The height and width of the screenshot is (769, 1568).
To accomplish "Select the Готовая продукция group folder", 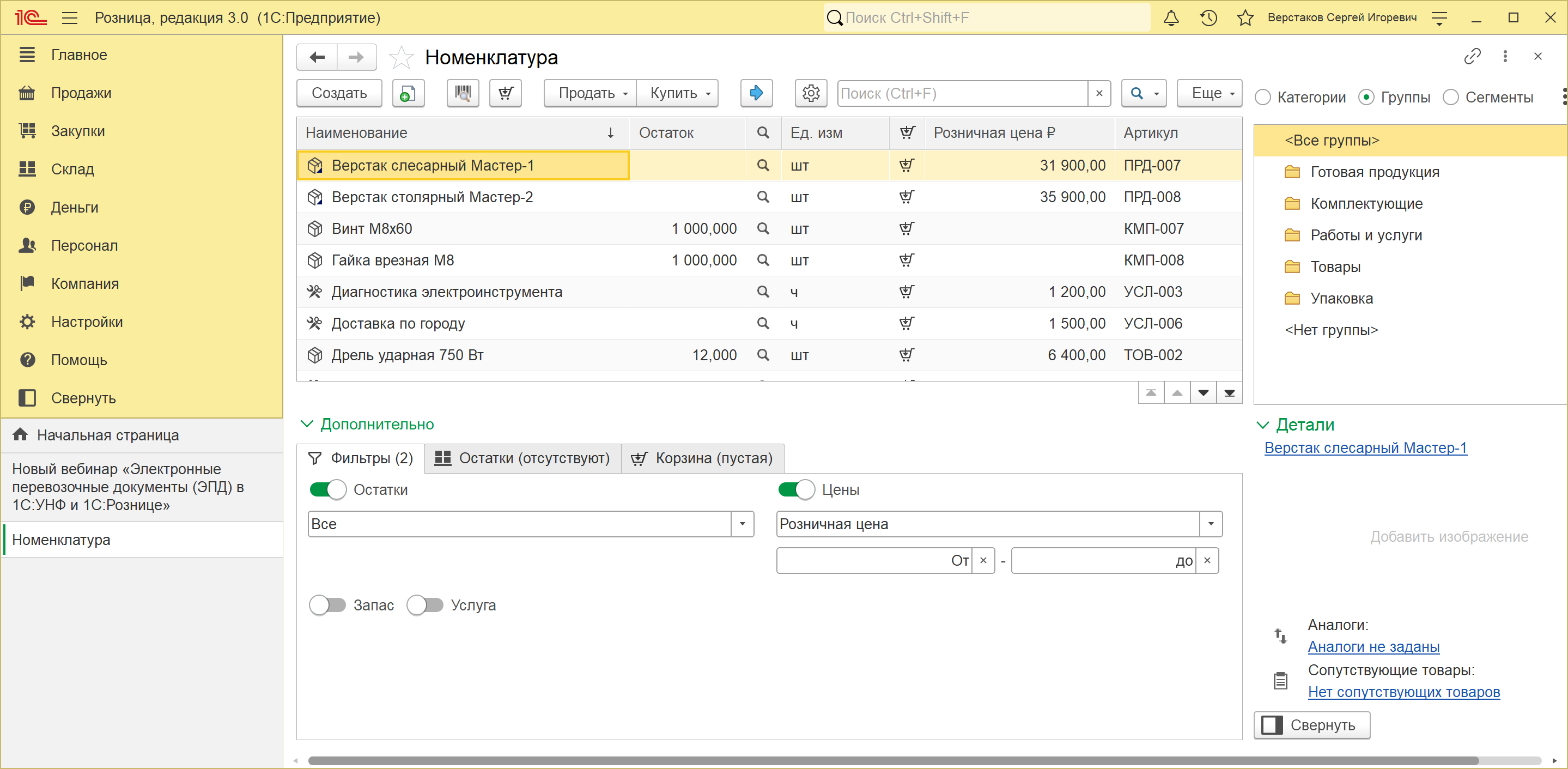I will pyautogui.click(x=1375, y=172).
